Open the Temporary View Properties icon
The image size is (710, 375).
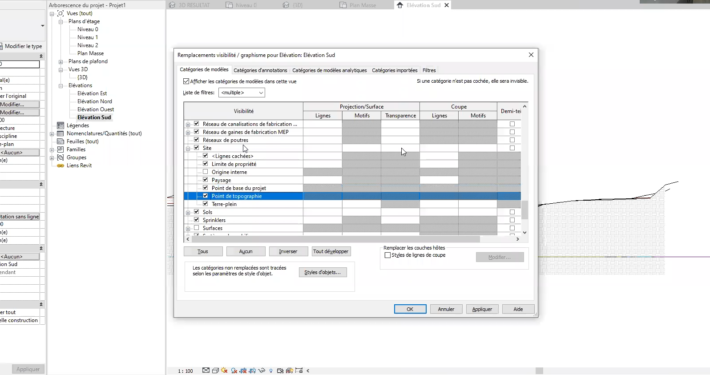(x=280, y=370)
